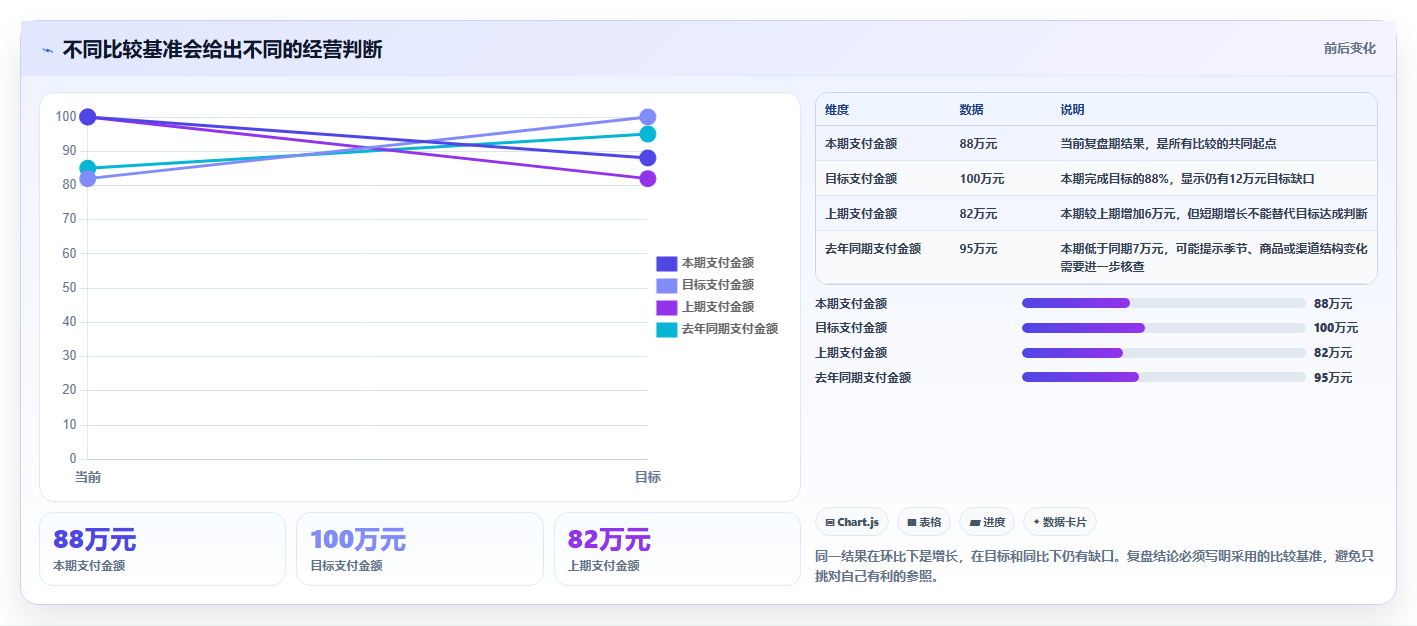Click the 数据 column header

pos(971,110)
